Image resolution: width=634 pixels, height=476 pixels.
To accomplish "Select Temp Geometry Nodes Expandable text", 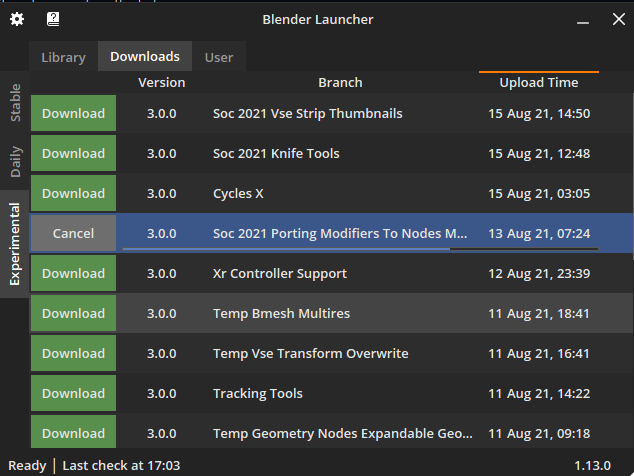I will click(x=342, y=434).
